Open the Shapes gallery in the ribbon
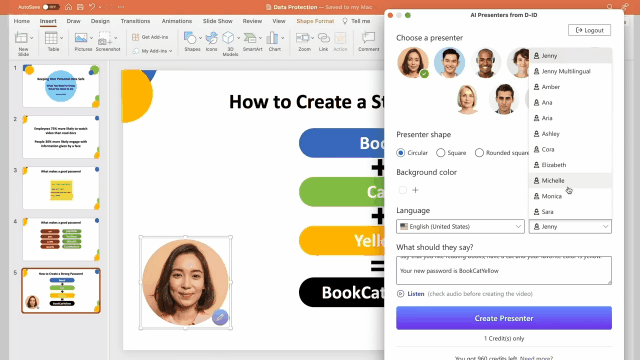 pos(192,42)
